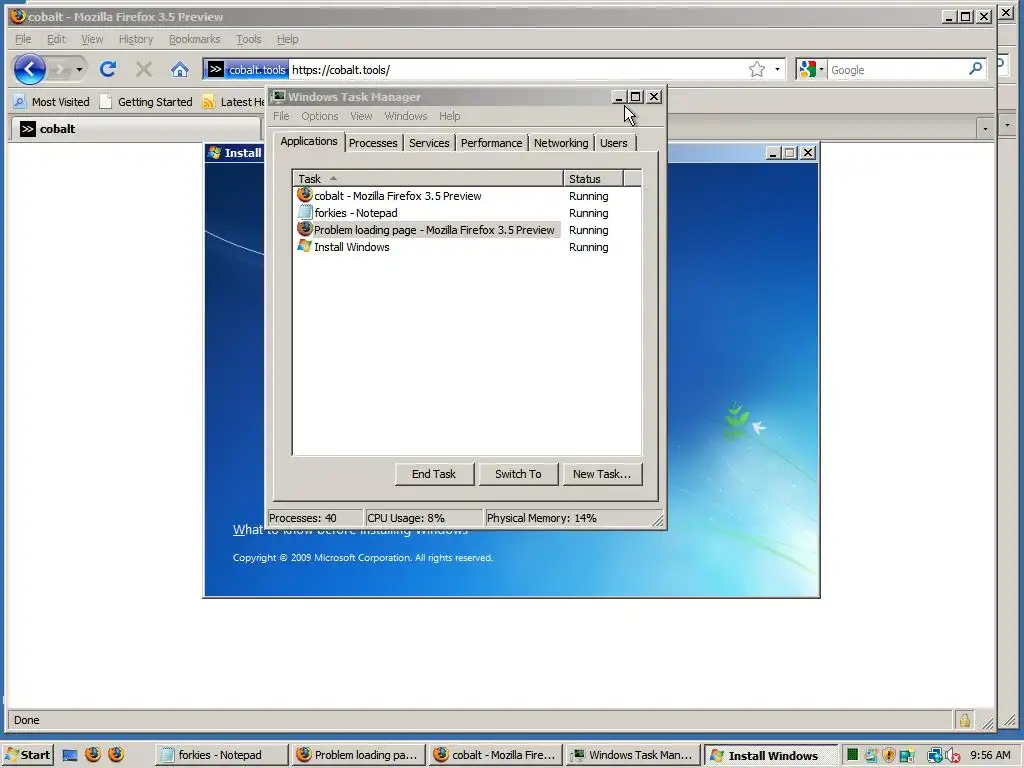Click the green CPU usage tray icon
The image size is (1024, 768).
(x=852, y=755)
